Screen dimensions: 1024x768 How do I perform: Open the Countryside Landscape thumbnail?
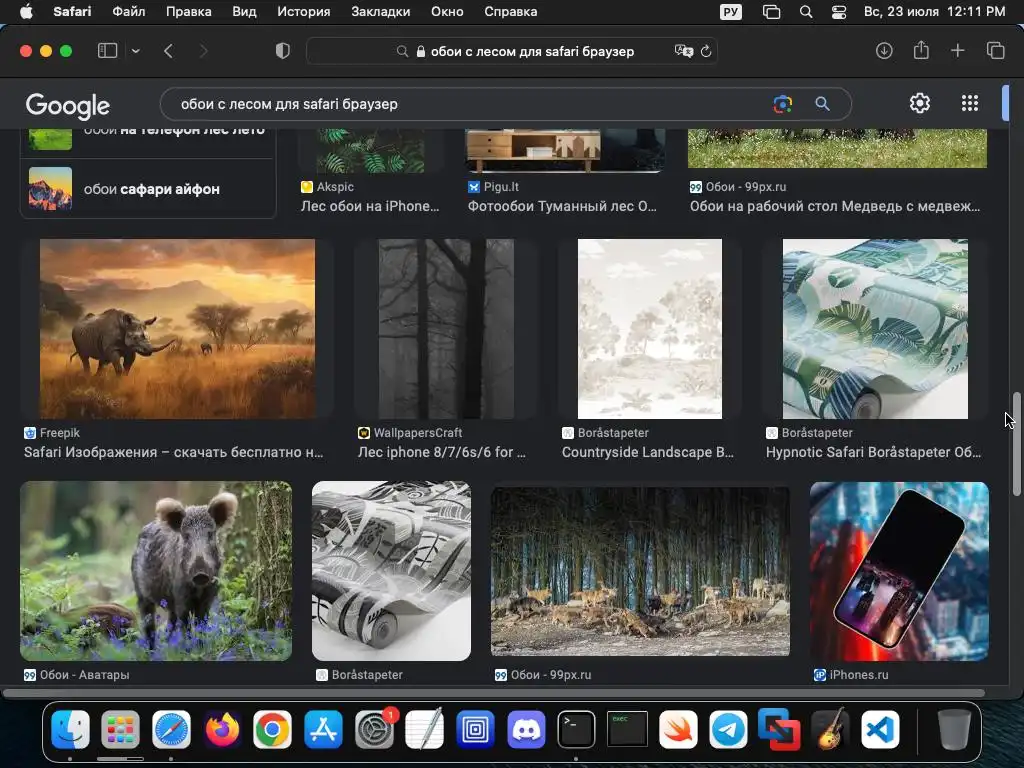[x=650, y=328]
